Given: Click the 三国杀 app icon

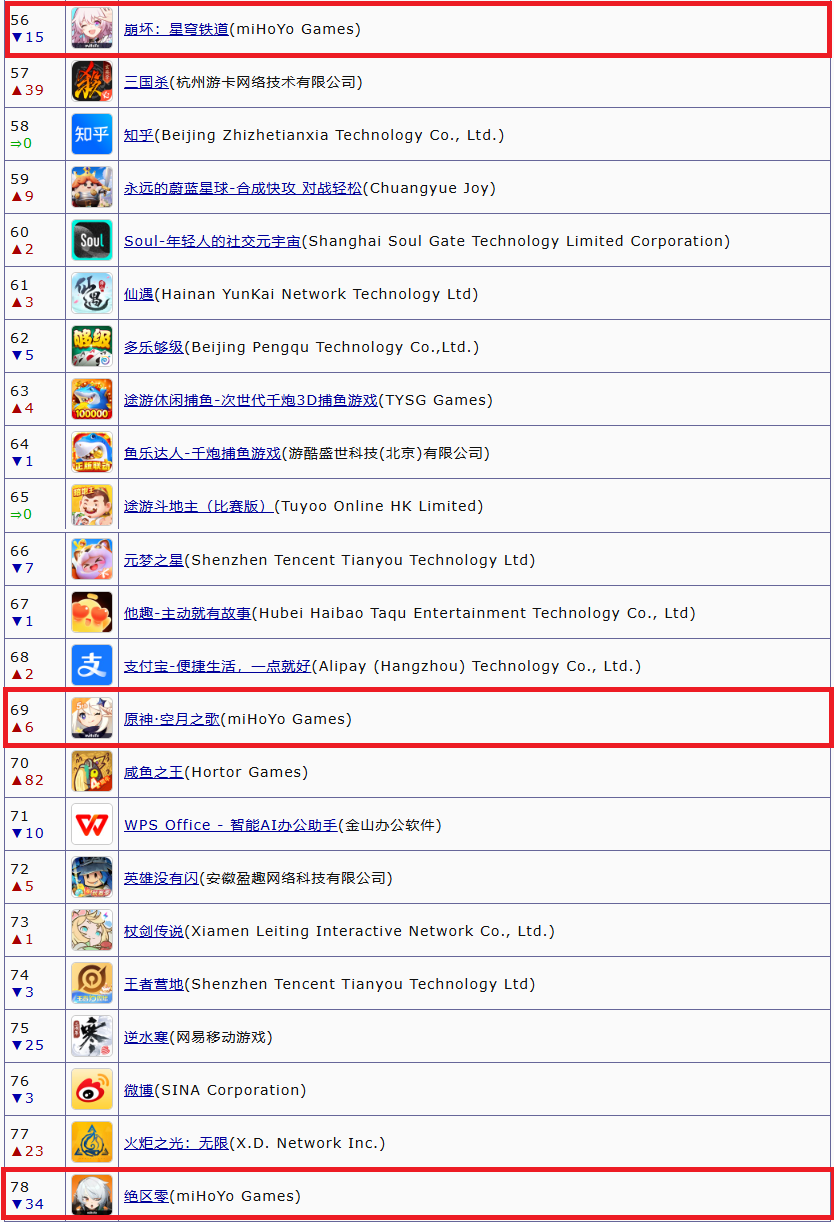Looking at the screenshot, I should coord(92,81).
